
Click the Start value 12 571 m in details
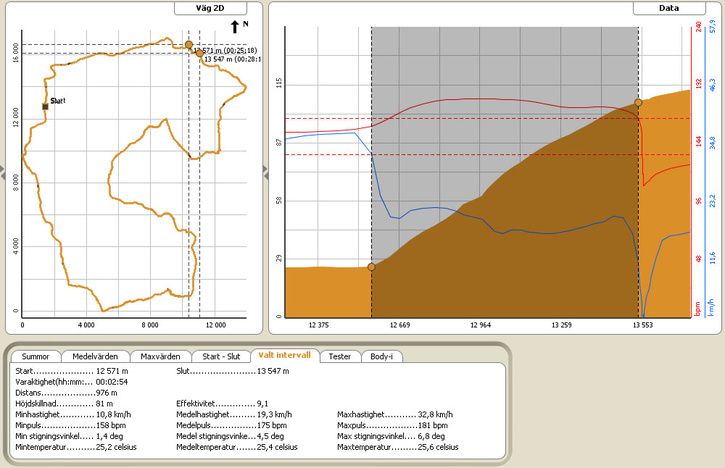pyautogui.click(x=112, y=371)
